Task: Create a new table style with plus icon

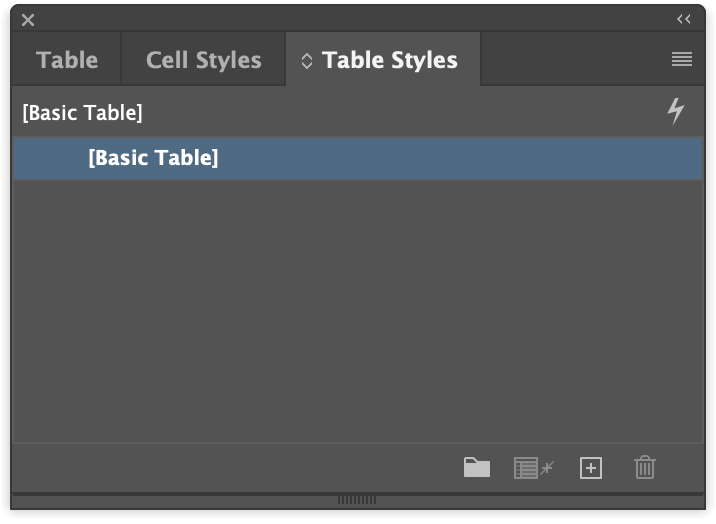Action: 591,468
